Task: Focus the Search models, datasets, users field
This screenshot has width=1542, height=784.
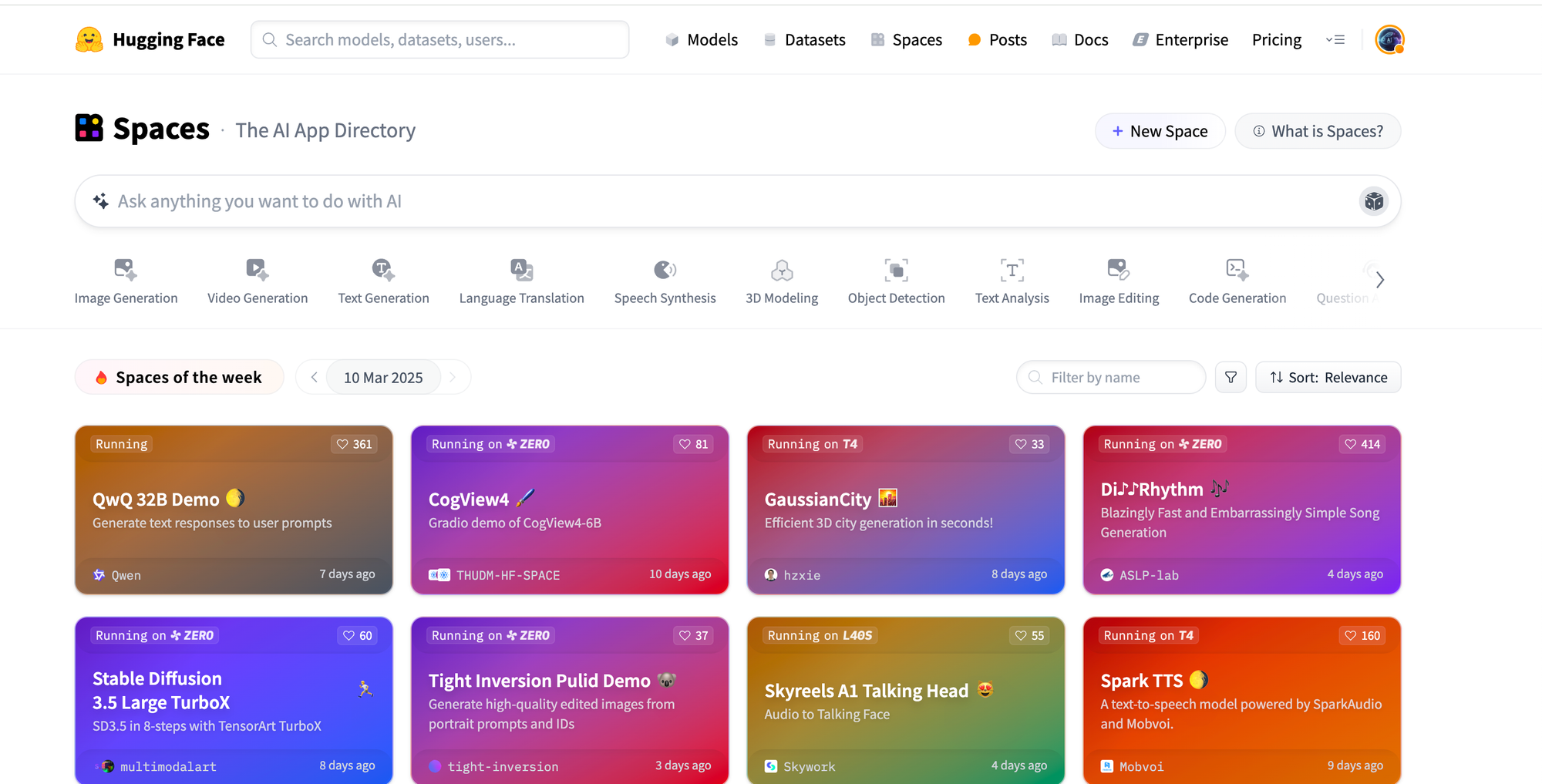Action: 439,39
